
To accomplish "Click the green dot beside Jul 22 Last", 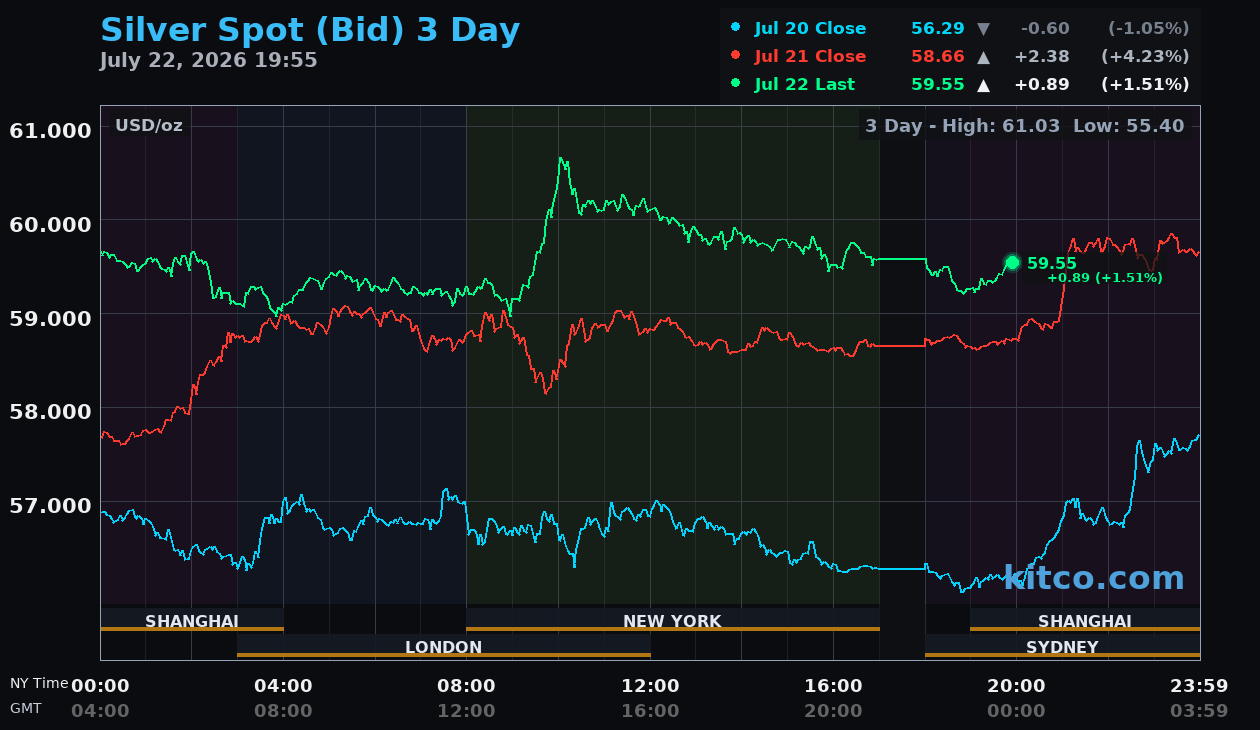I will point(736,83).
